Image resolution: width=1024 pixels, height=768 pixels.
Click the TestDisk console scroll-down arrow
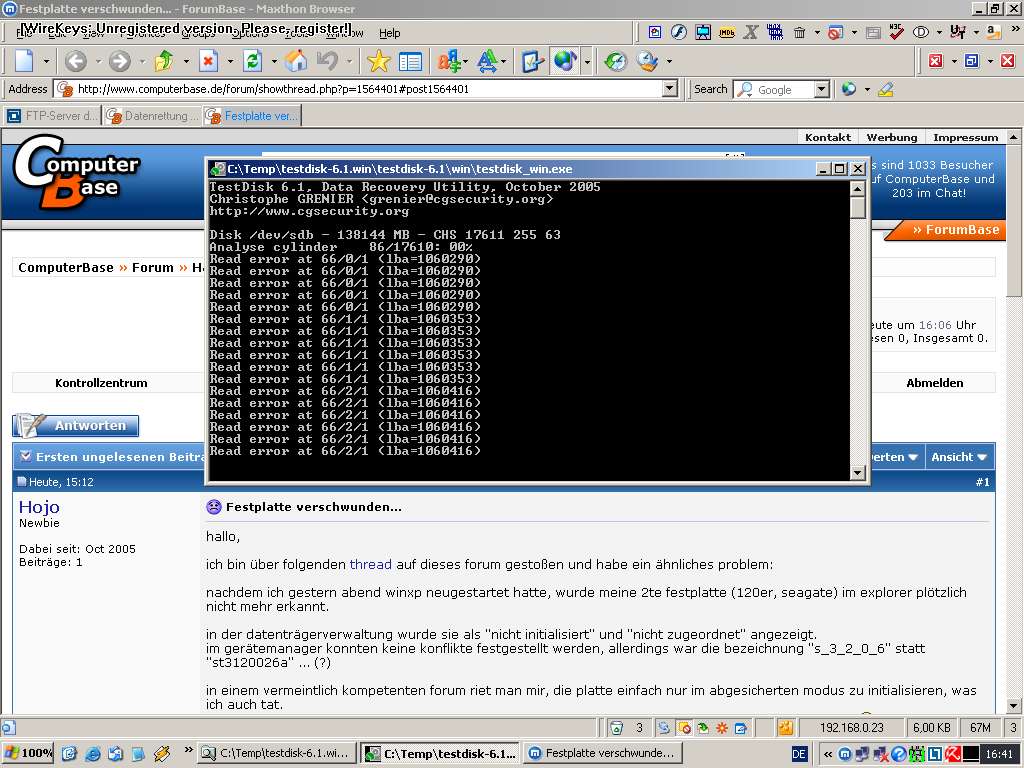click(x=857, y=472)
